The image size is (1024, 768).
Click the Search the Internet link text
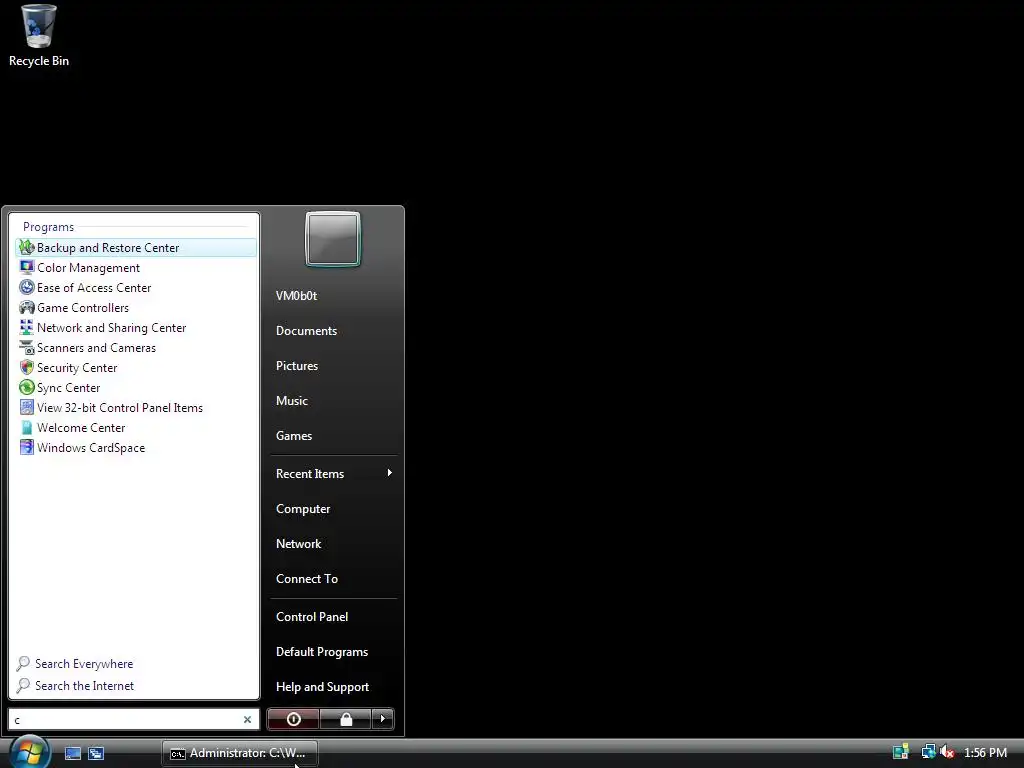(84, 686)
